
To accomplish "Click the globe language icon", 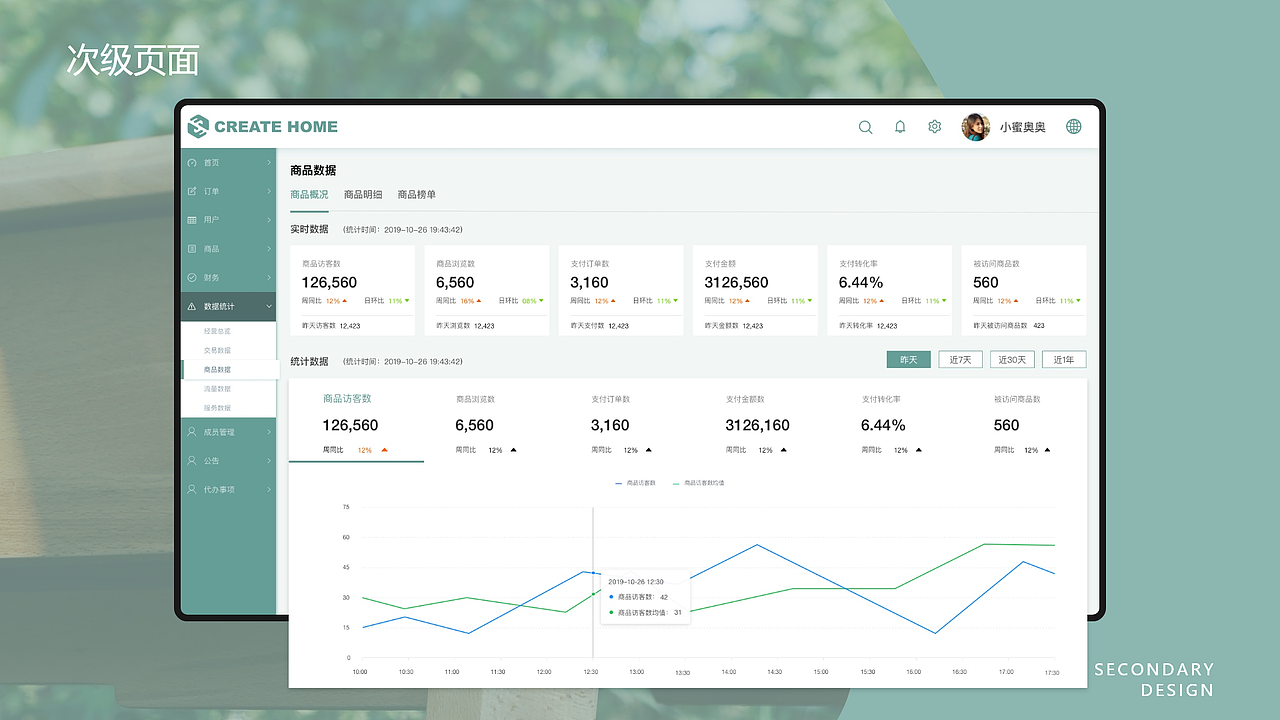I will (1074, 127).
